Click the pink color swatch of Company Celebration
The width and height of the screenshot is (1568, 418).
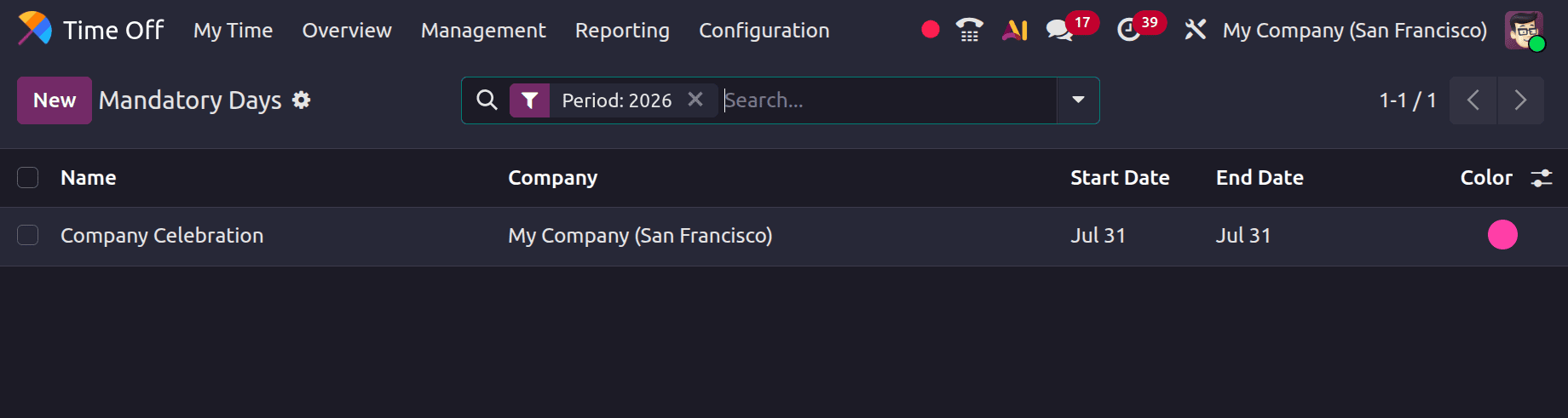click(1502, 234)
